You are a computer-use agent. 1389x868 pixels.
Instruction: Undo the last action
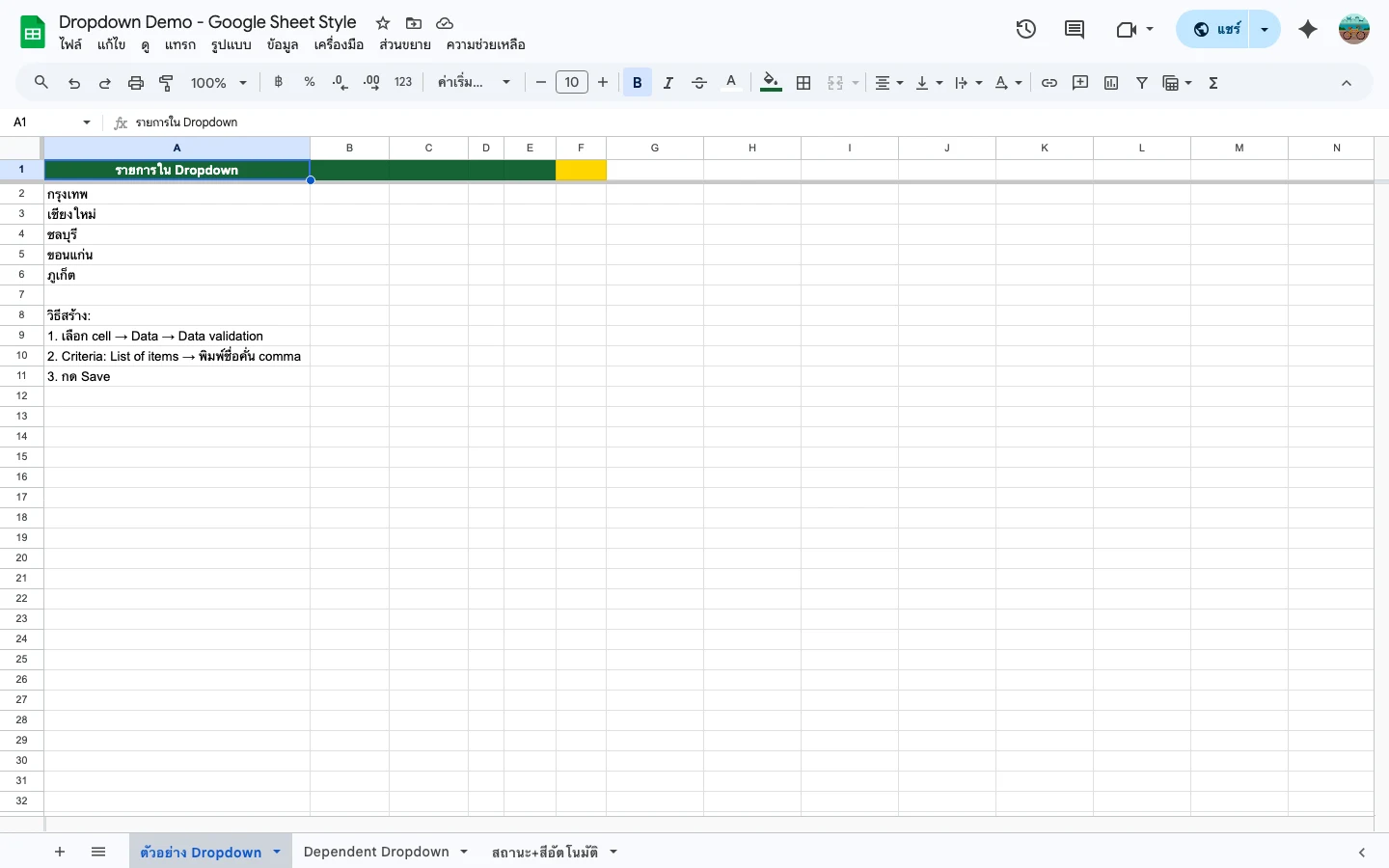click(x=74, y=82)
